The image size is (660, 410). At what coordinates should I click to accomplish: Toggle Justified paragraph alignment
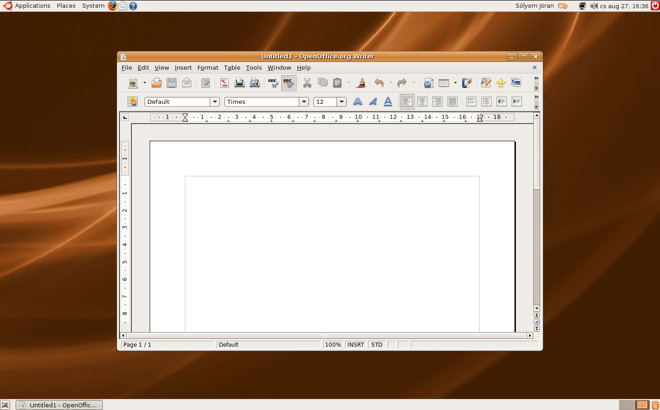(x=452, y=101)
